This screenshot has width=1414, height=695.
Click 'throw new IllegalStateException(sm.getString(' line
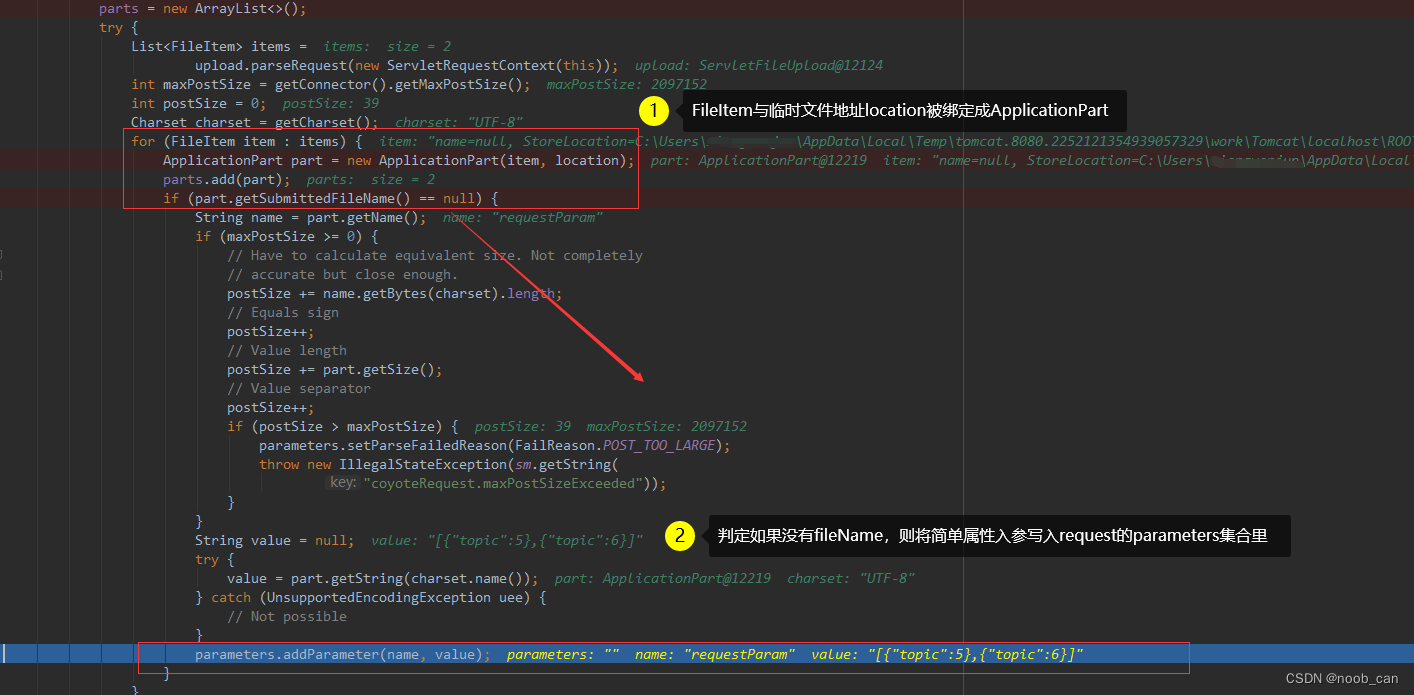click(439, 464)
